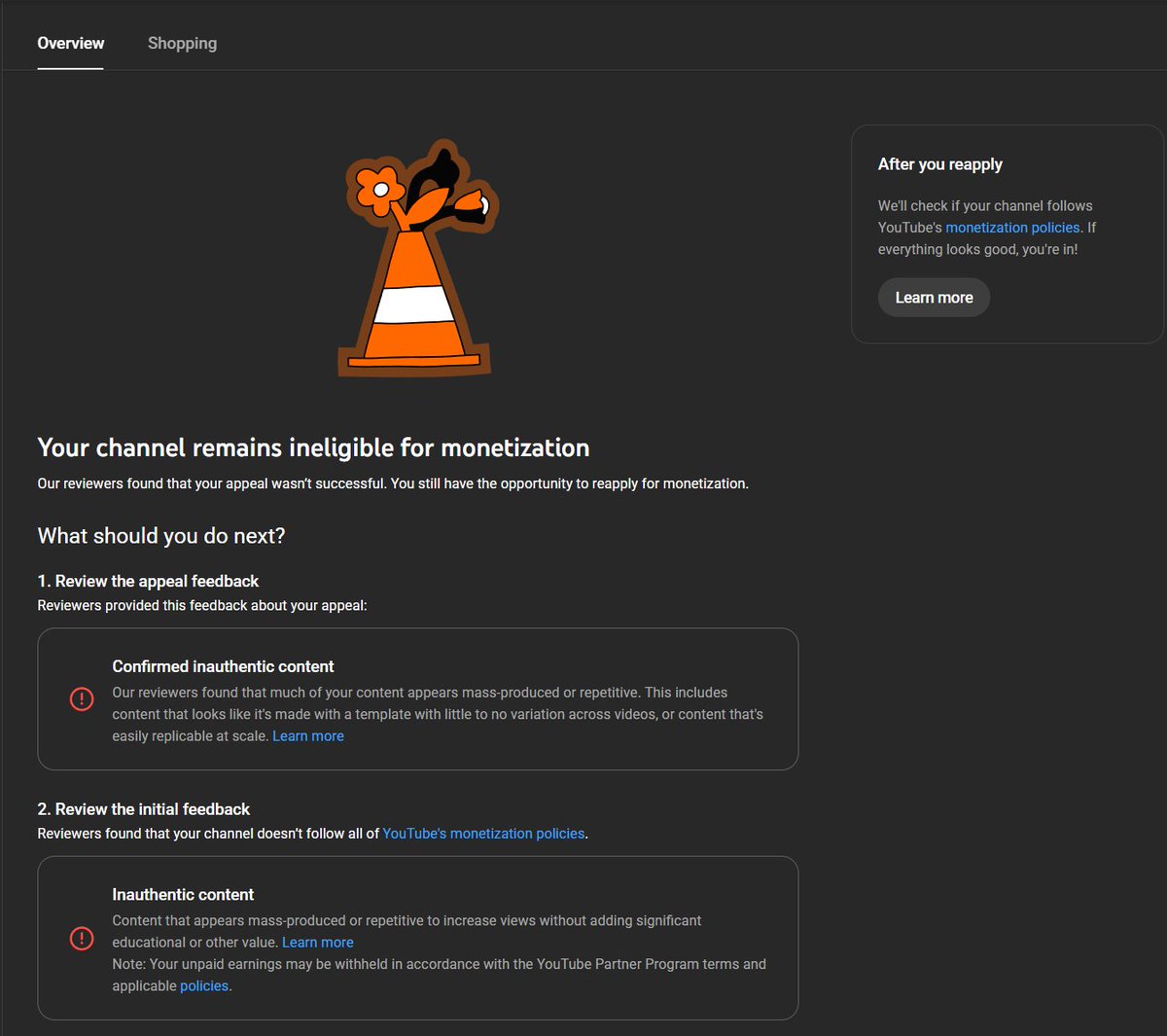Open the monetization policies link in the reapply card
Screen dimensions: 1167x1036
[1012, 228]
